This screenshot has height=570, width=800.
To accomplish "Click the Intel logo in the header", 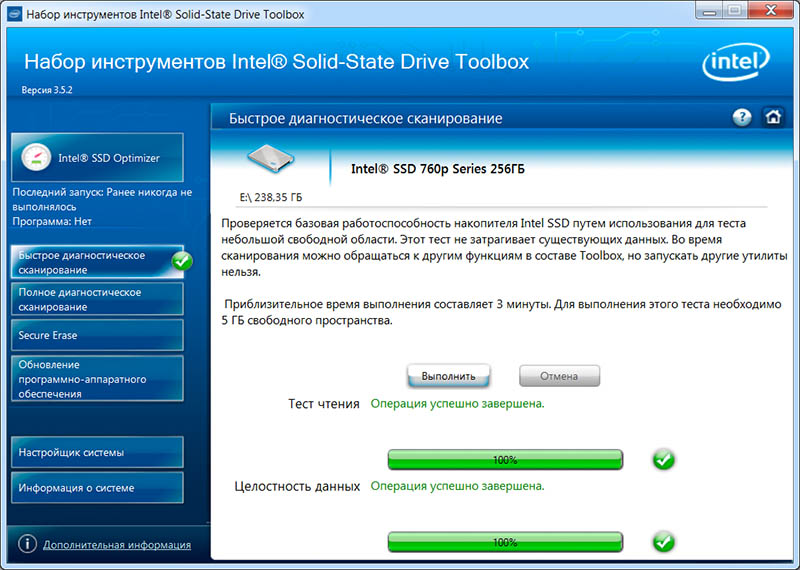I will pos(736,62).
